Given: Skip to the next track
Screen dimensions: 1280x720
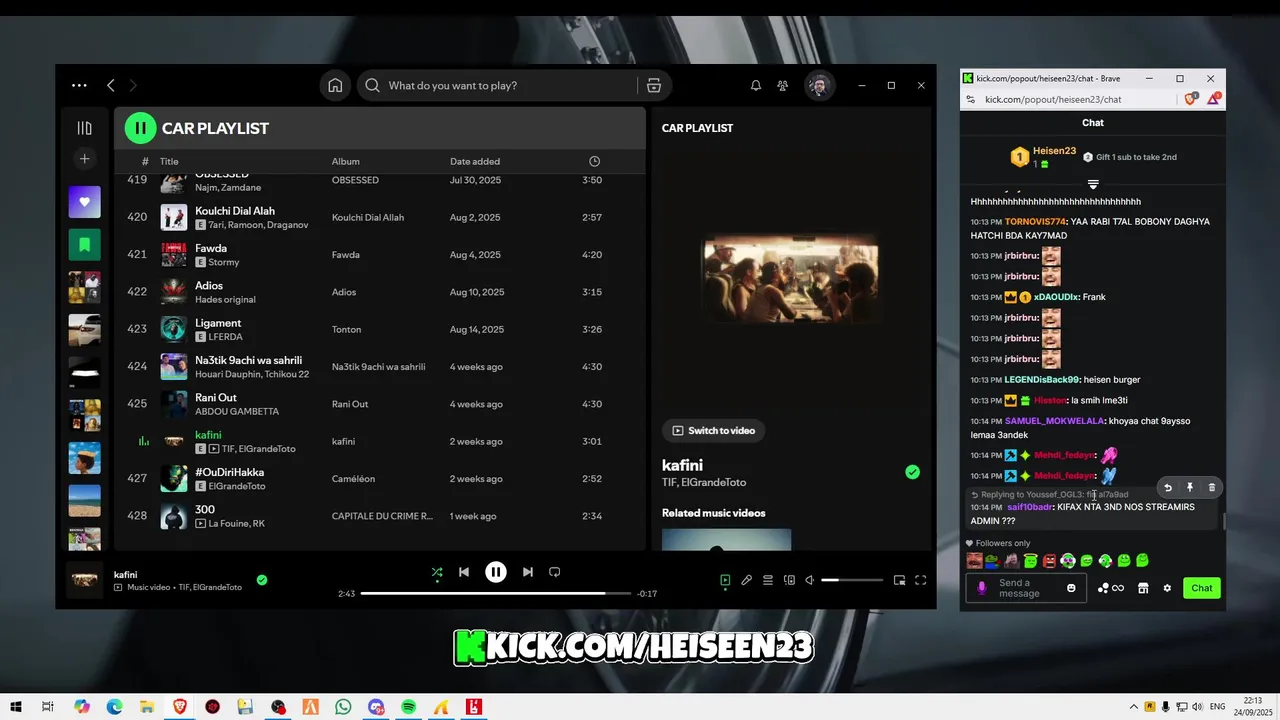Looking at the screenshot, I should (x=528, y=572).
